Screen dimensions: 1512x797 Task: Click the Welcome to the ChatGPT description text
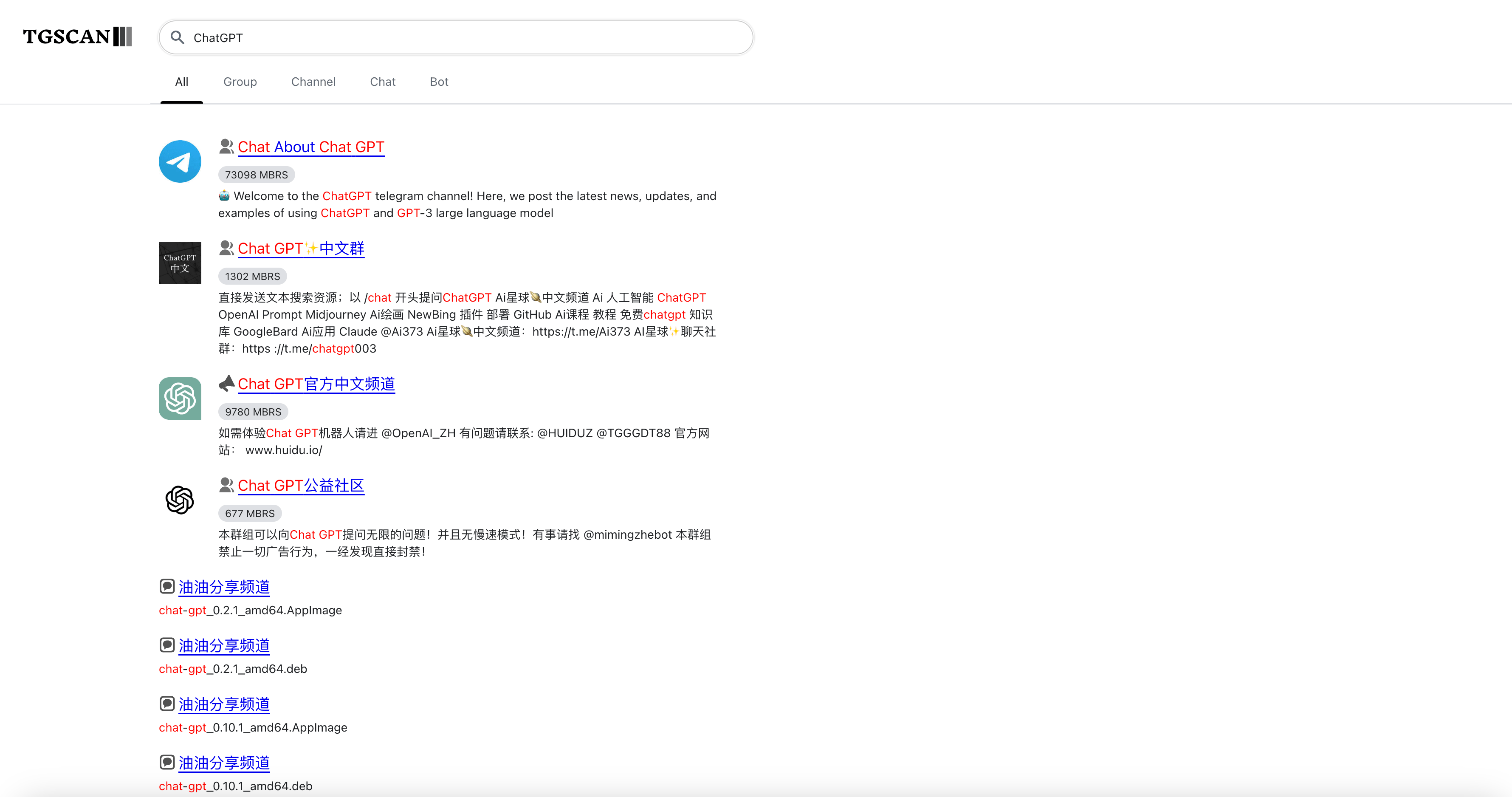(467, 204)
